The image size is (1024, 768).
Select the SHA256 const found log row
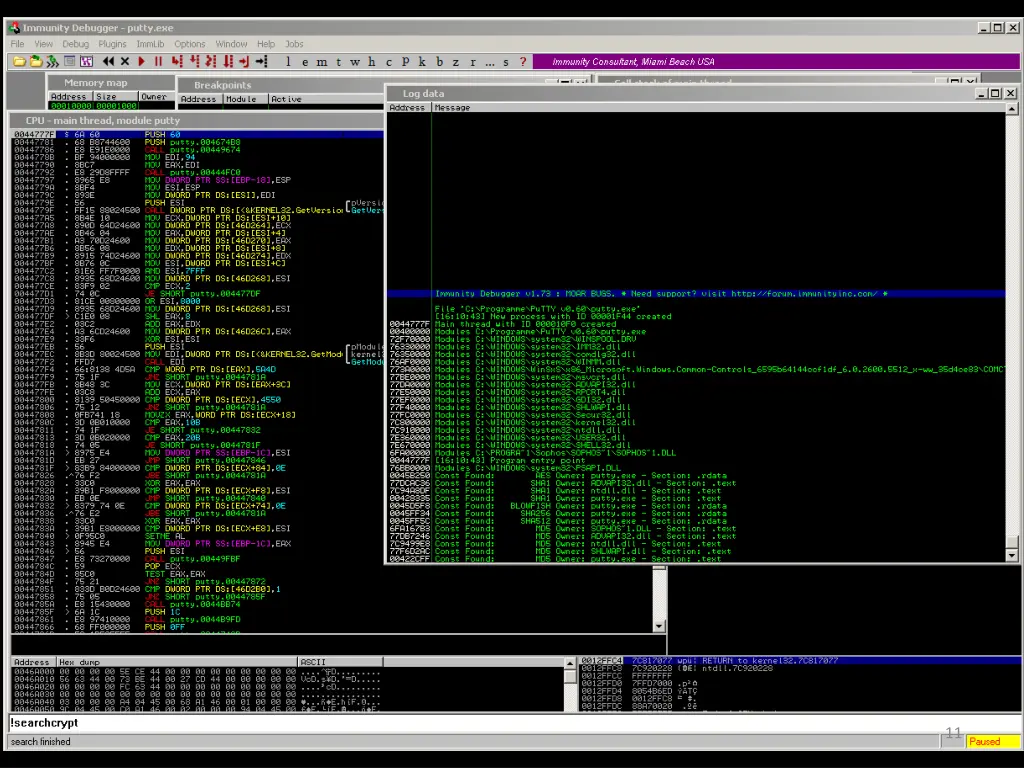tap(696, 513)
